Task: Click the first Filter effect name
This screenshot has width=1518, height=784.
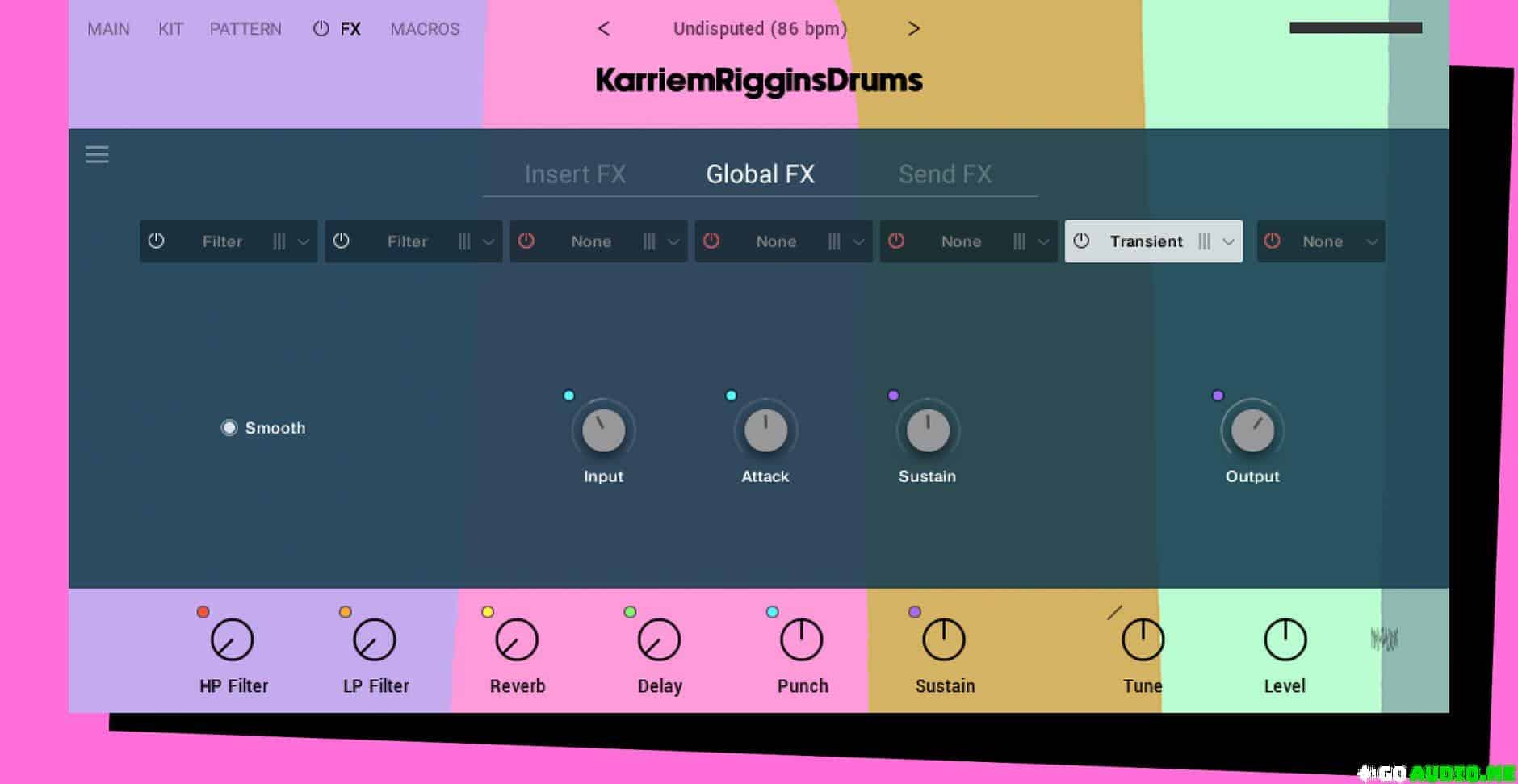Action: (222, 241)
